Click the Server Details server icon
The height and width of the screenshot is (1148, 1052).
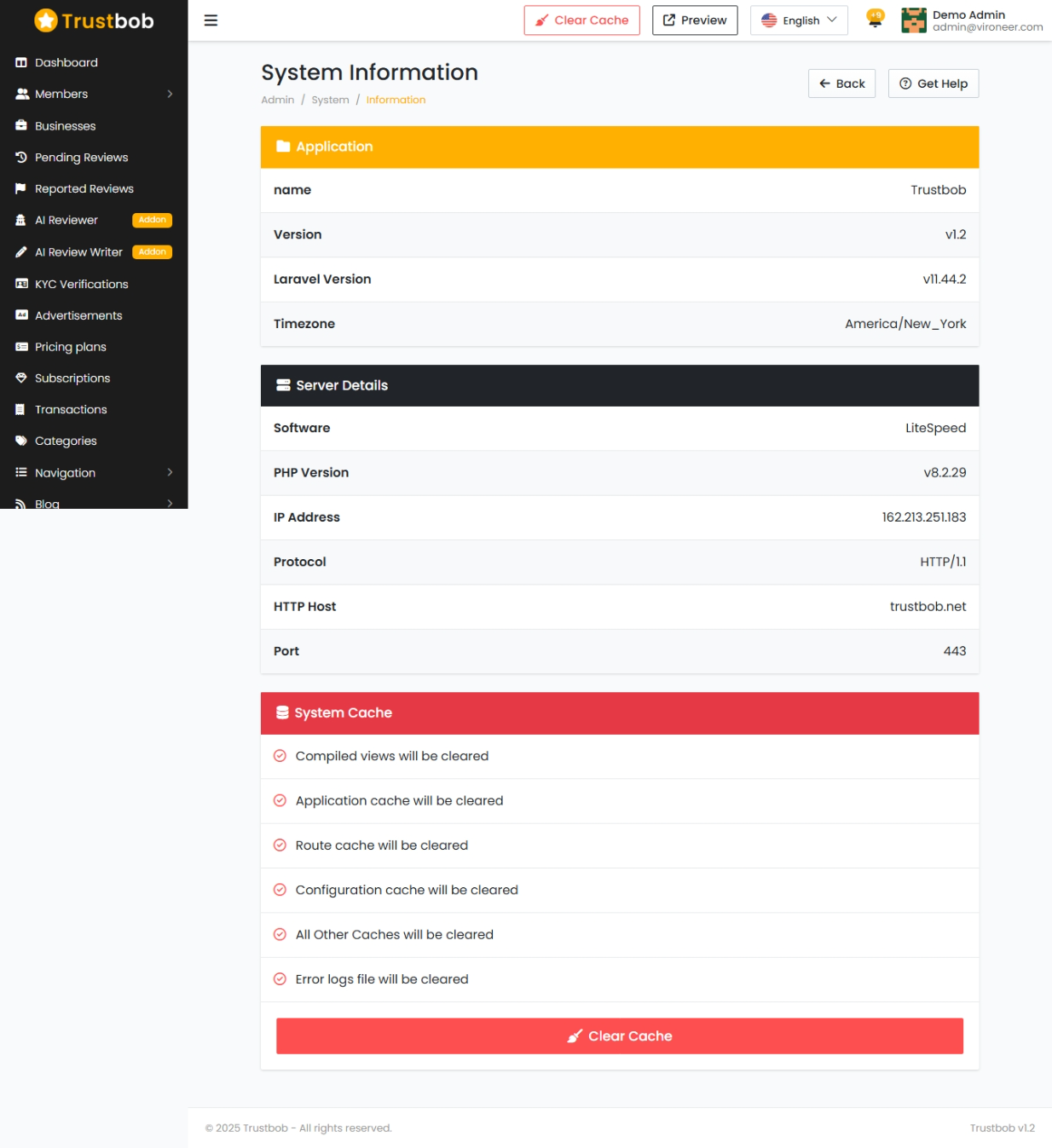283,385
